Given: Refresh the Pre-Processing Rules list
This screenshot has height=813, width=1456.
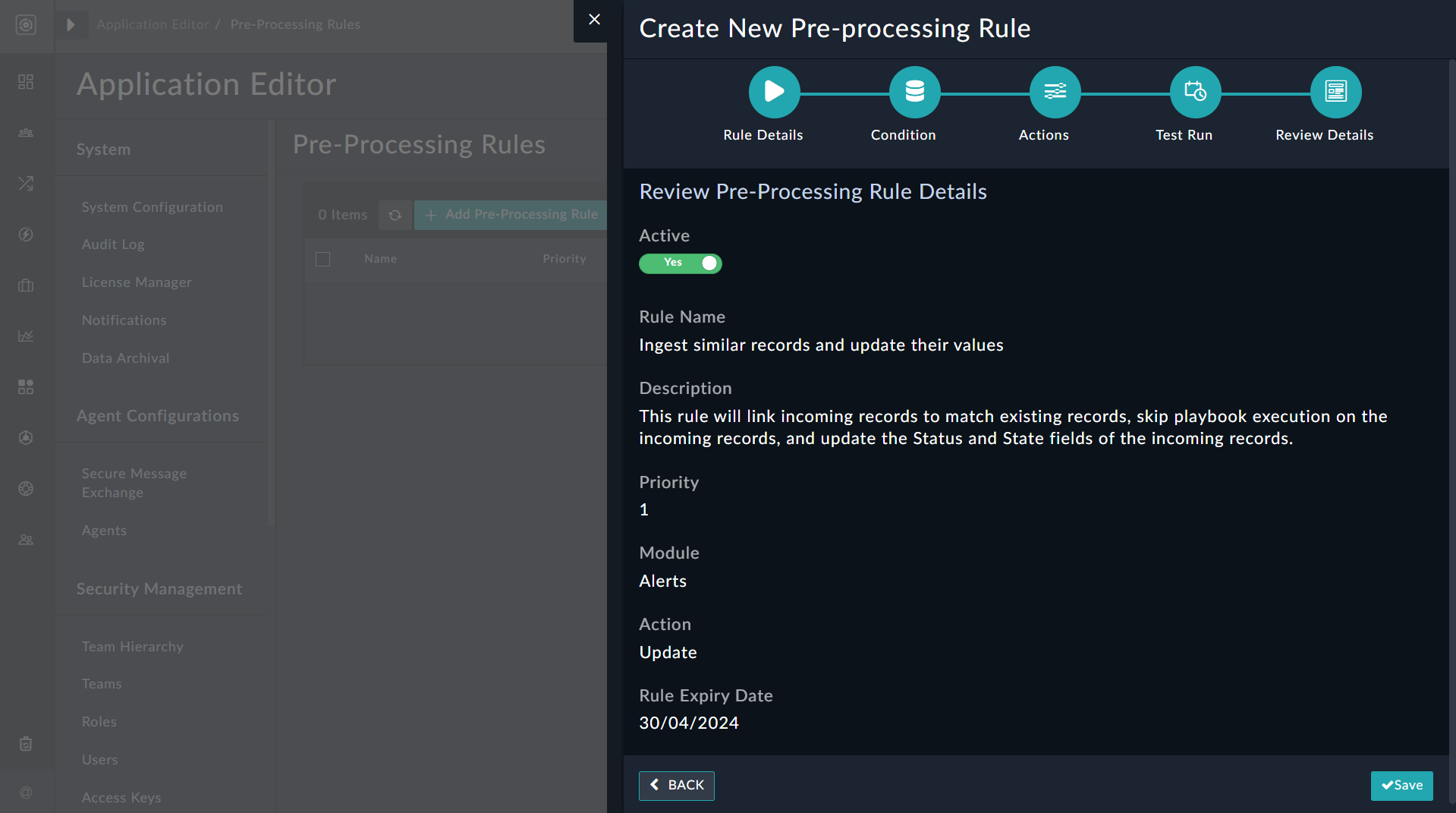Looking at the screenshot, I should click(x=395, y=215).
